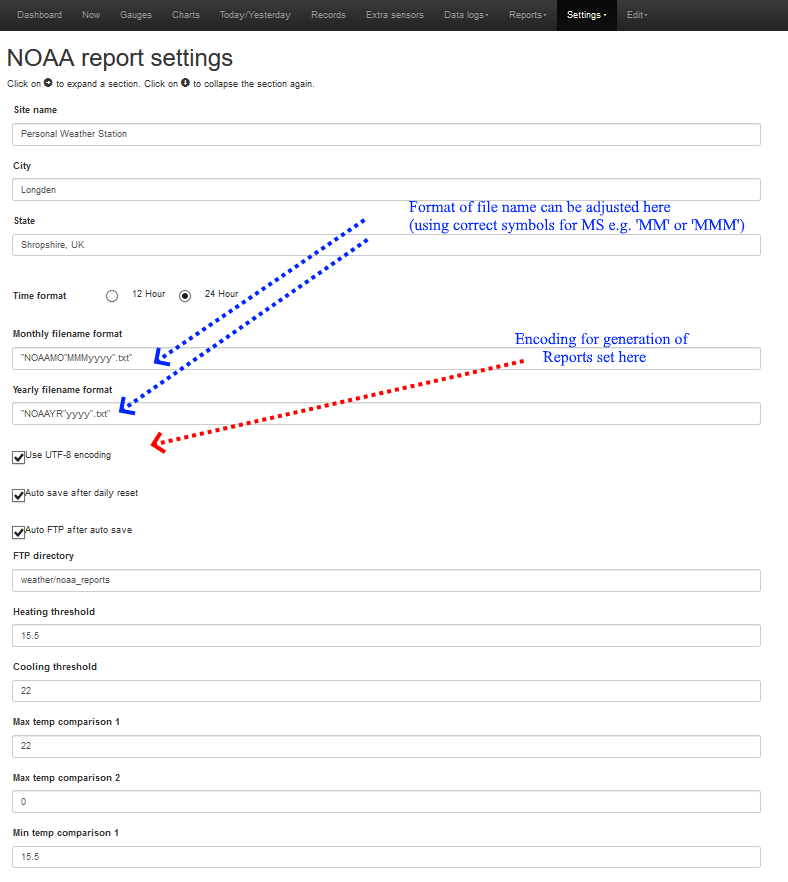Viewport: 788px width, 882px height.
Task: Click the expand arrow icon in the instructions
Action: [x=49, y=84]
